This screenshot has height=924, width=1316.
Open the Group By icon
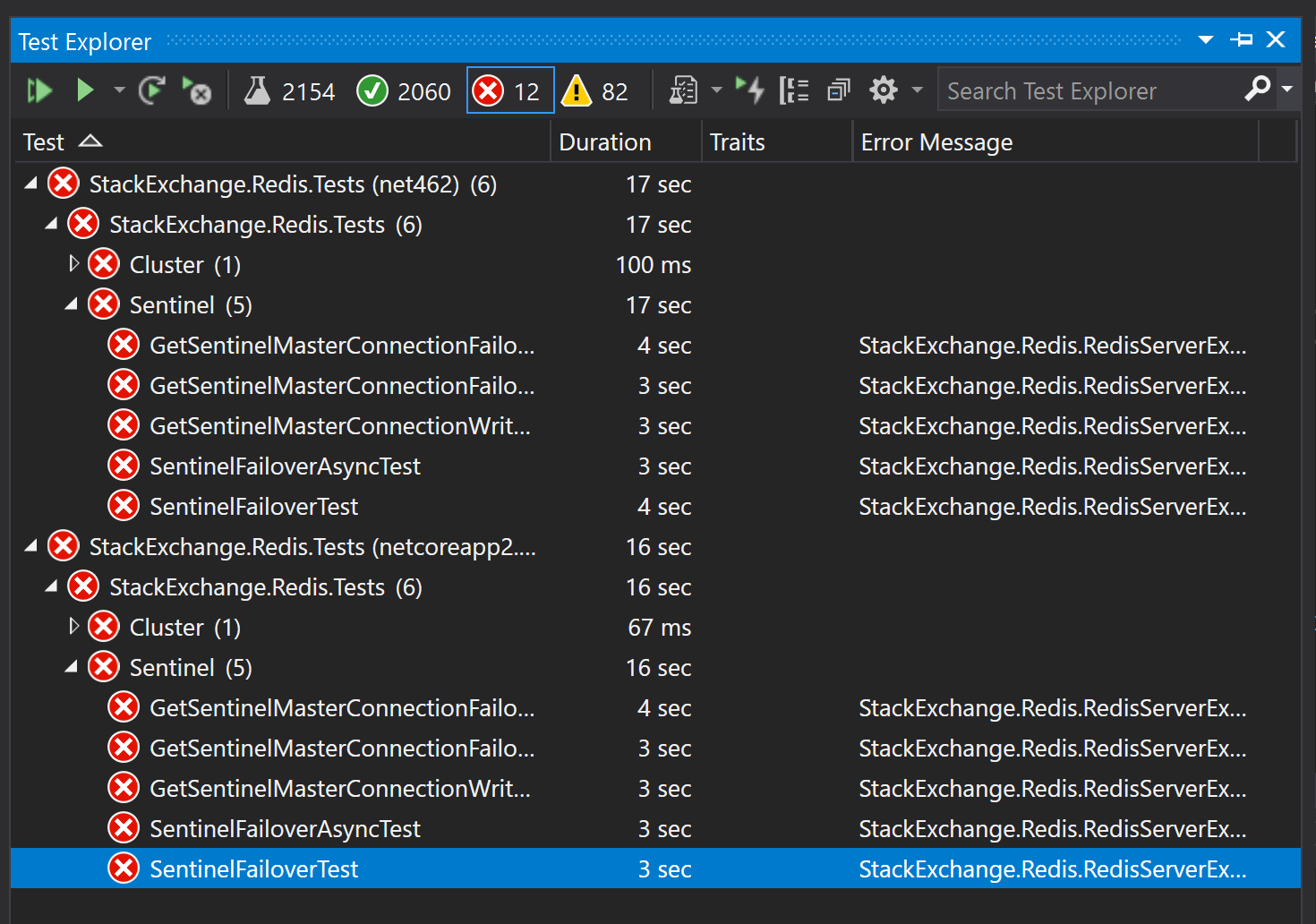click(x=794, y=90)
